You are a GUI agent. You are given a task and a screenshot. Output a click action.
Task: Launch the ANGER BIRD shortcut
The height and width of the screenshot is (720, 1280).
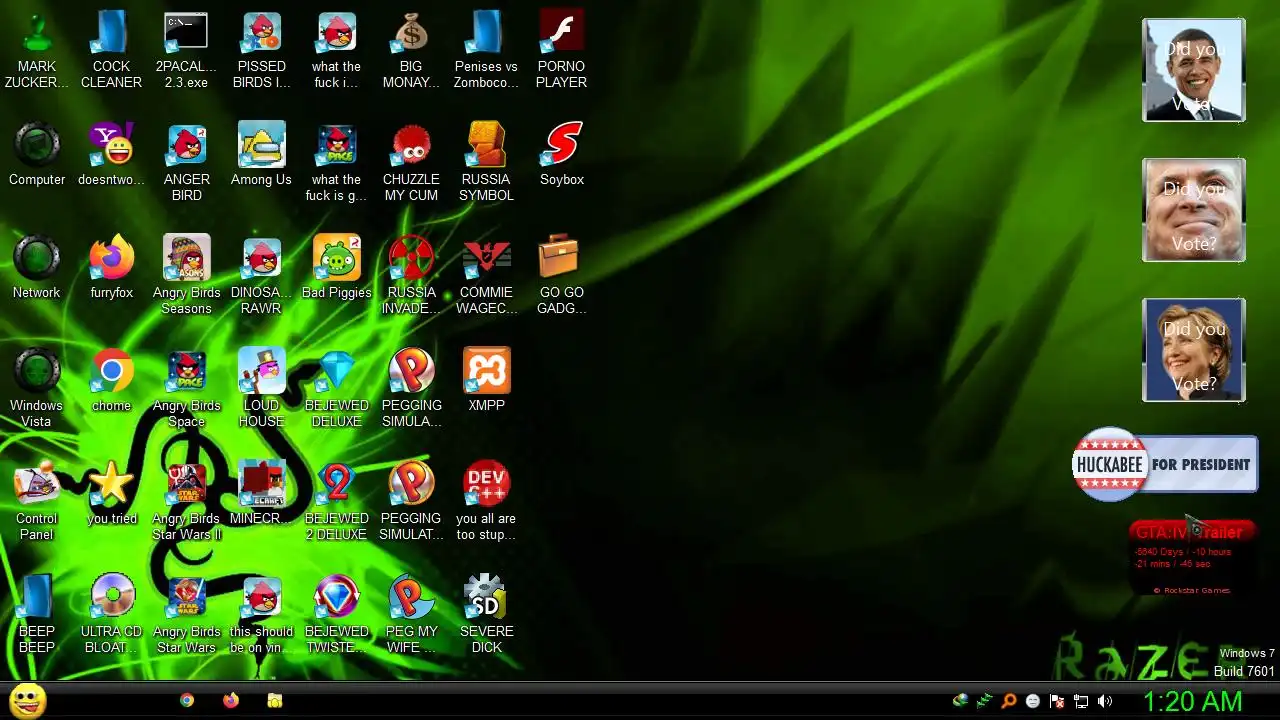tap(187, 163)
